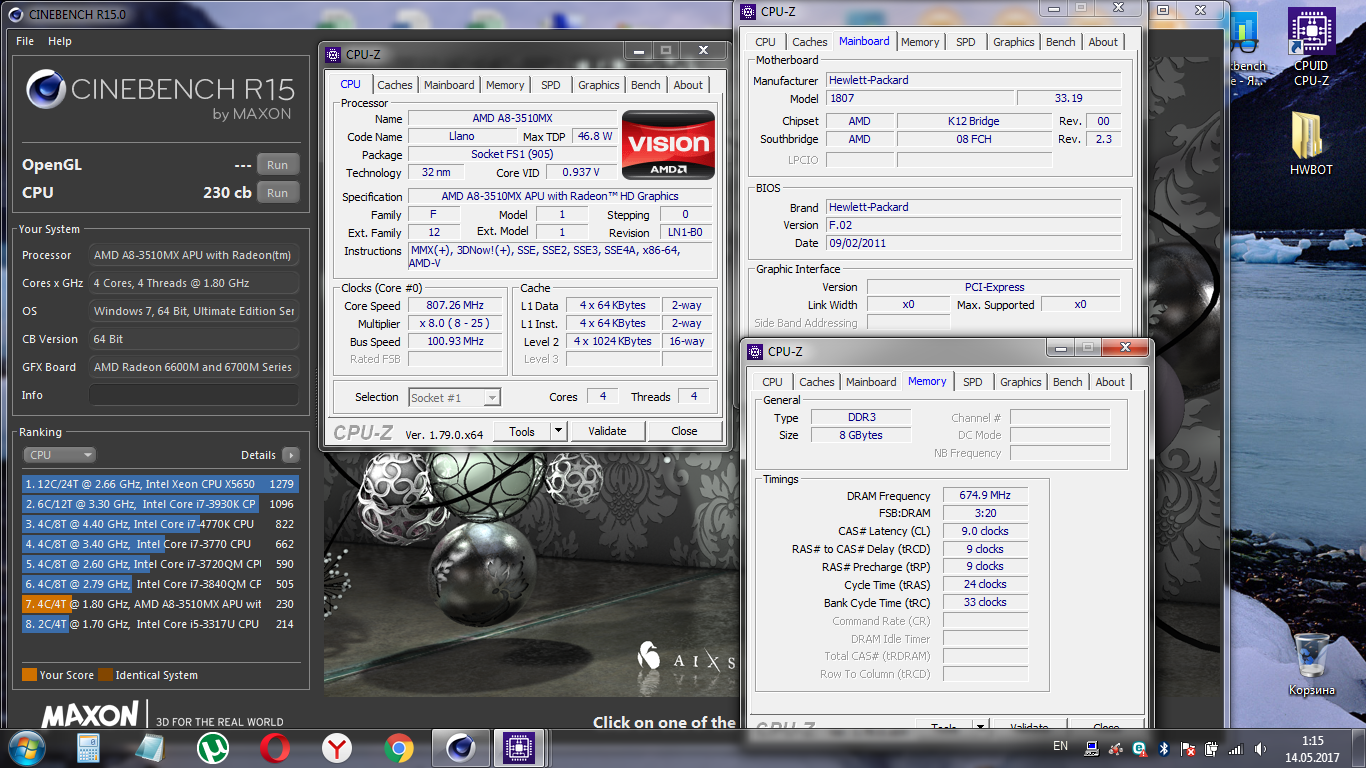Click the Max TDP 46.8 W value
Image resolution: width=1366 pixels, height=768 pixels.
click(595, 136)
